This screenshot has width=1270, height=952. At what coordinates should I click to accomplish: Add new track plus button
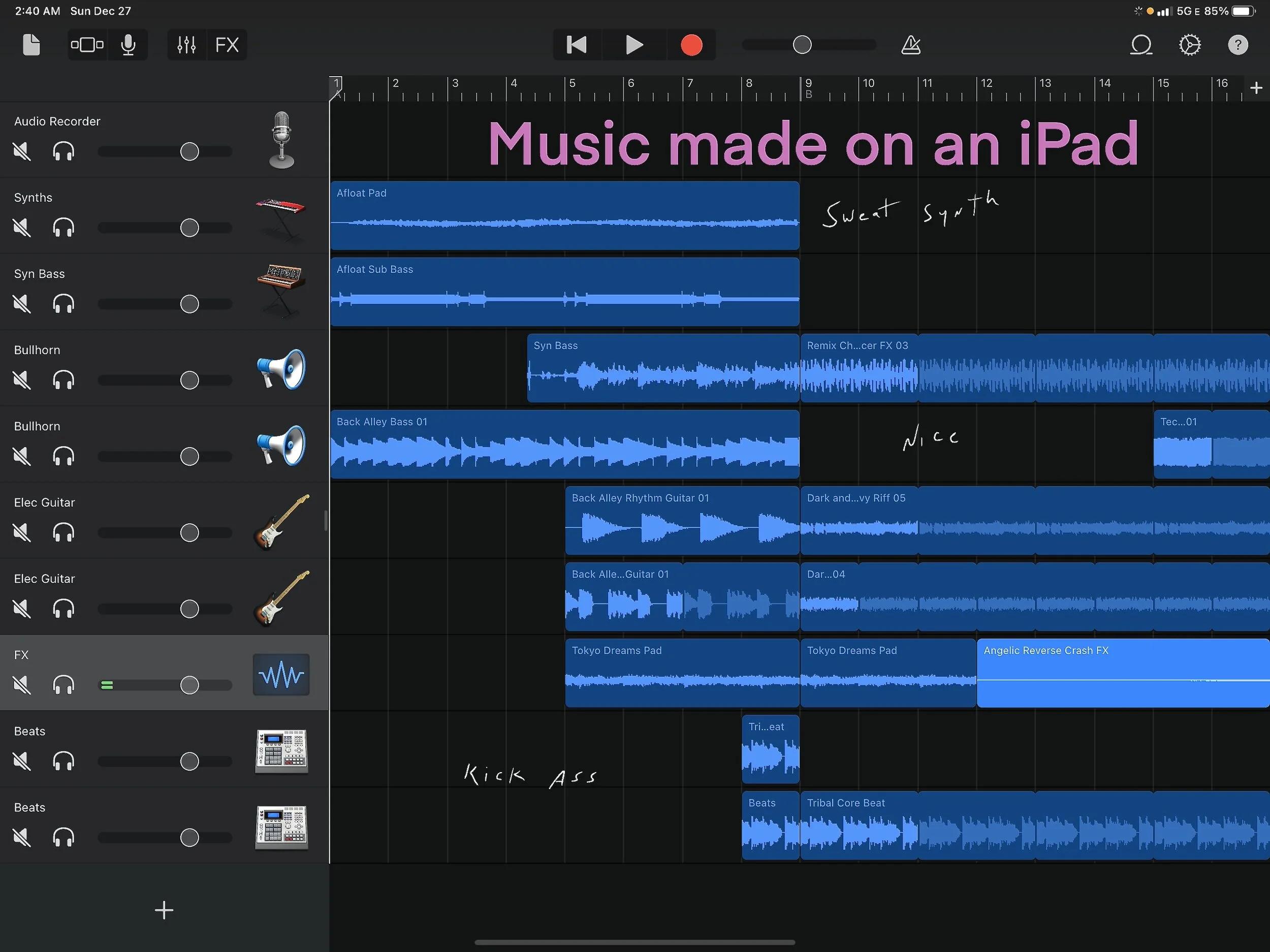tap(164, 910)
